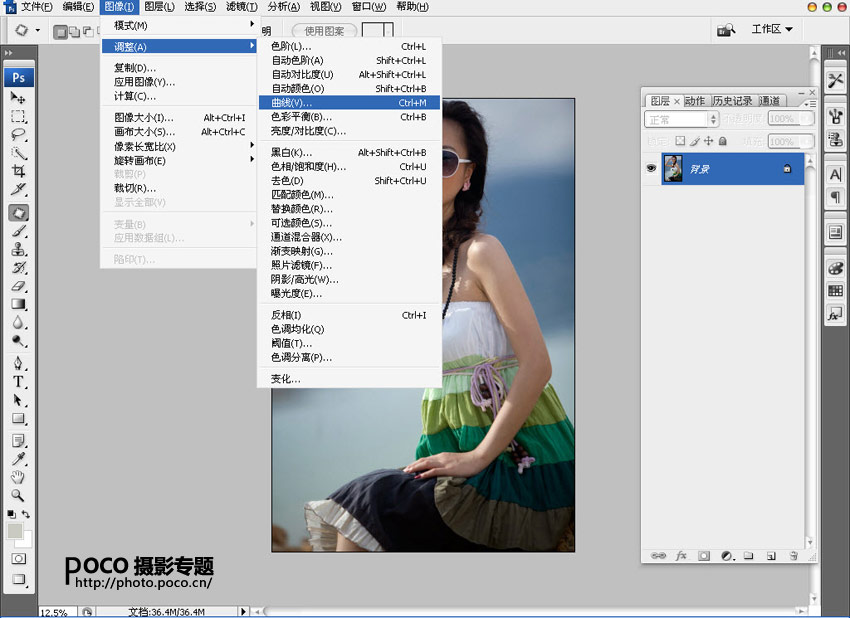Pick the Zoom magnifier tool
Image resolution: width=850 pixels, height=618 pixels.
pos(18,495)
